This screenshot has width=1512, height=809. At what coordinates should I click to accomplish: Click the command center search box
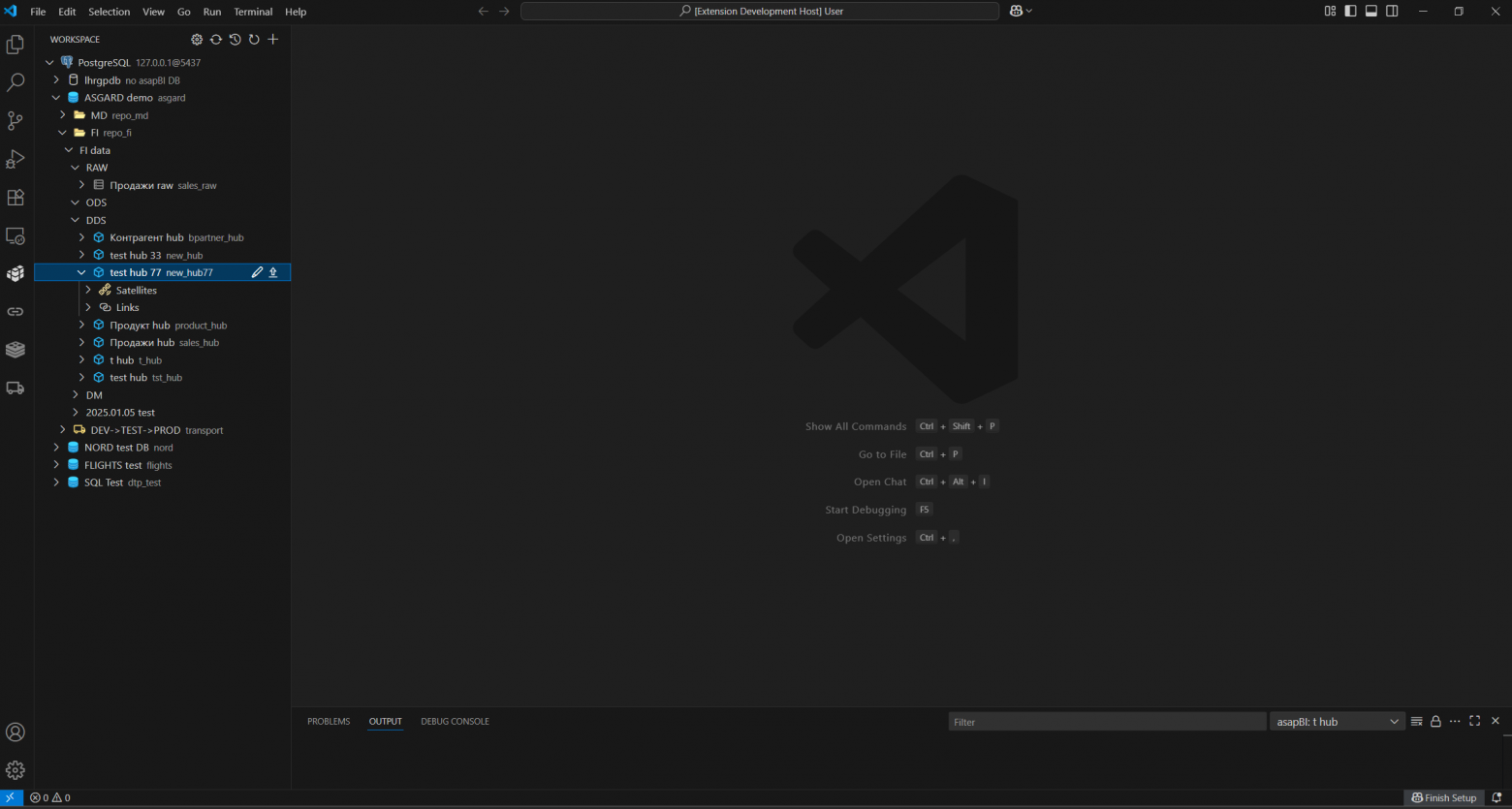pos(760,11)
